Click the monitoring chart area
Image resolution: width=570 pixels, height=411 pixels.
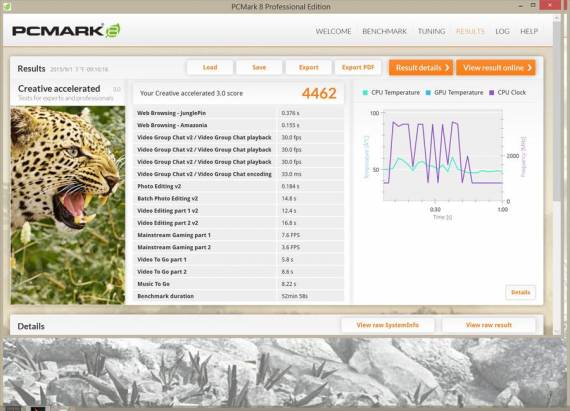(443, 156)
